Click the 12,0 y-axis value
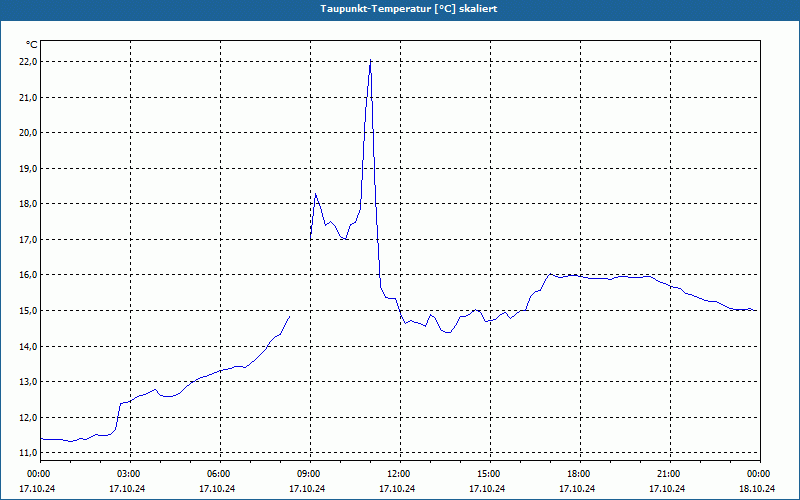The width and height of the screenshot is (800, 500). pyautogui.click(x=28, y=417)
